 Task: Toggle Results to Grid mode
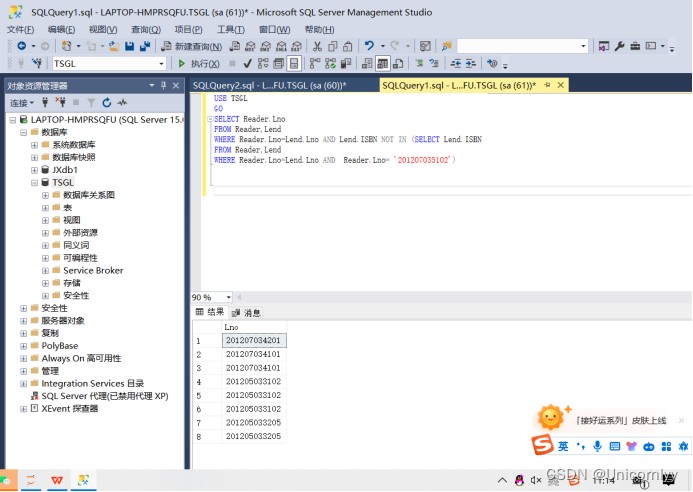click(x=383, y=64)
